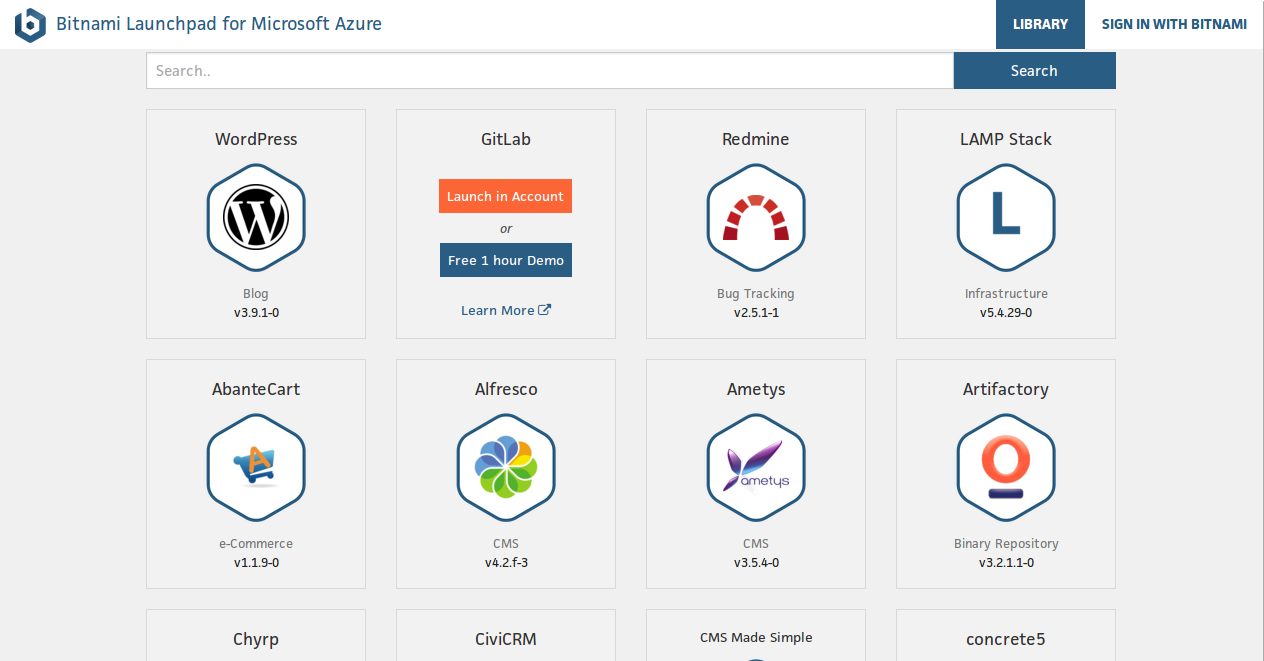The image size is (1264, 661).
Task: Click the LAMP Stack card title
Action: tap(1006, 139)
